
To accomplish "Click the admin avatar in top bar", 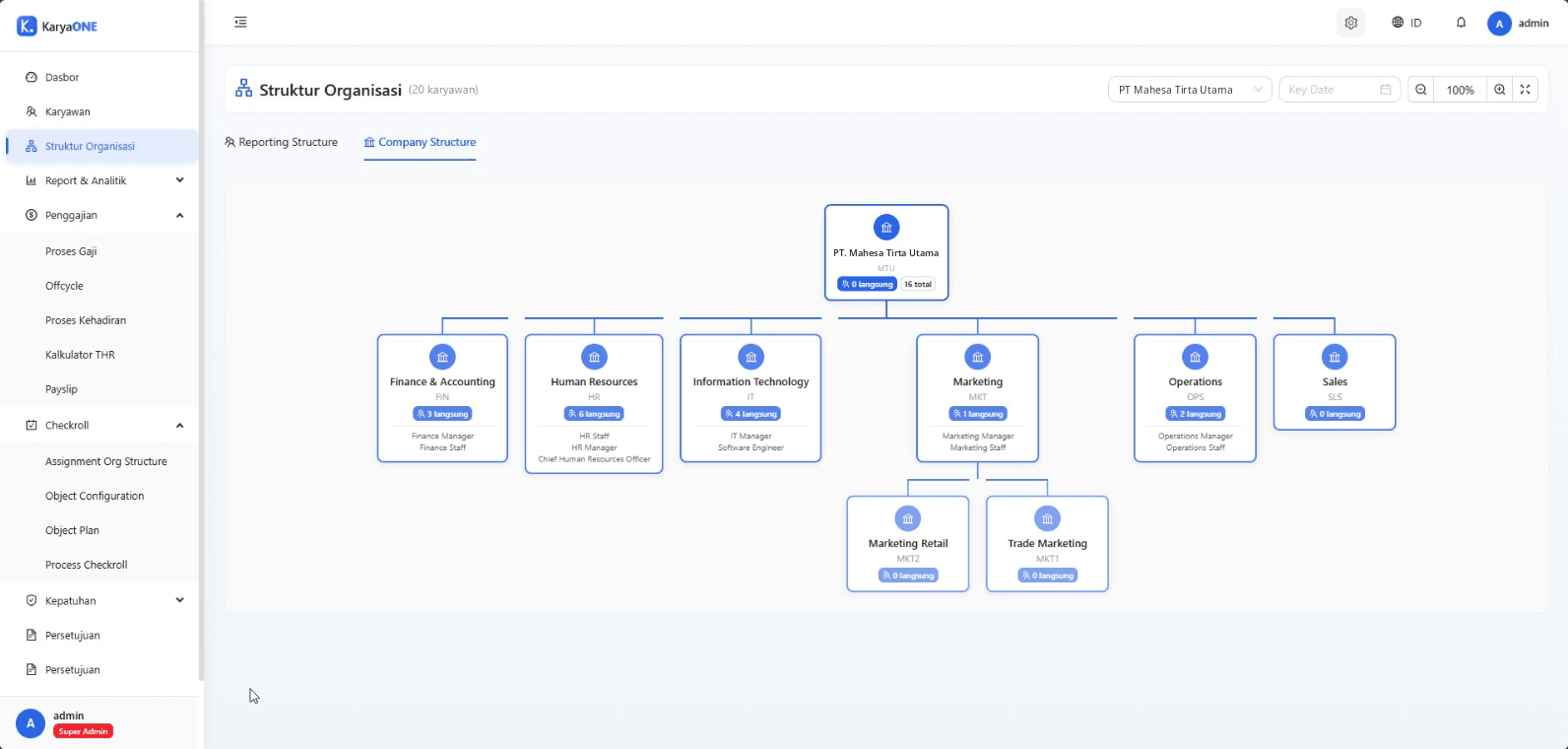I will coord(1499,24).
